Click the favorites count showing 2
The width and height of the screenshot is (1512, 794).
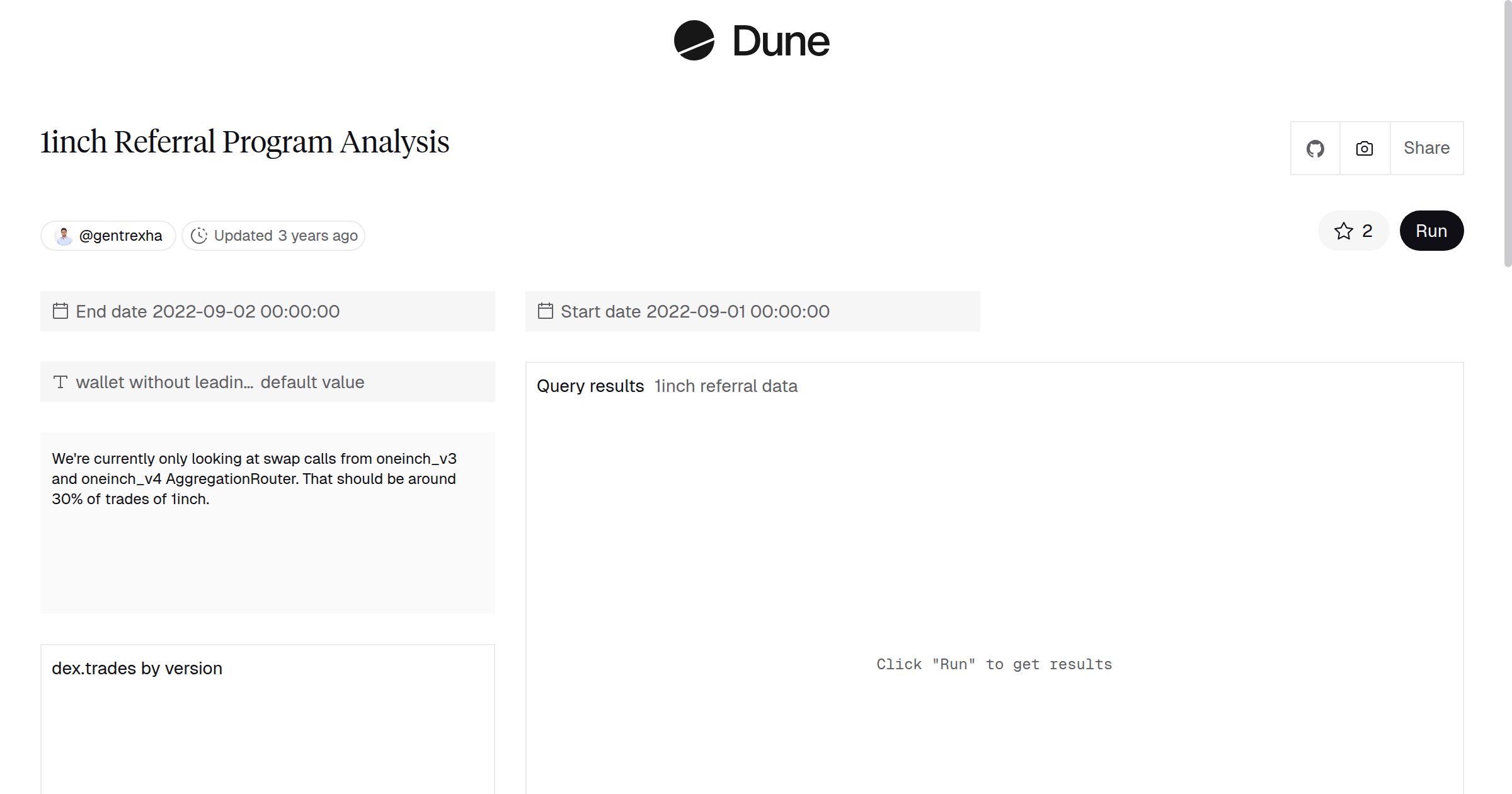coord(1366,231)
